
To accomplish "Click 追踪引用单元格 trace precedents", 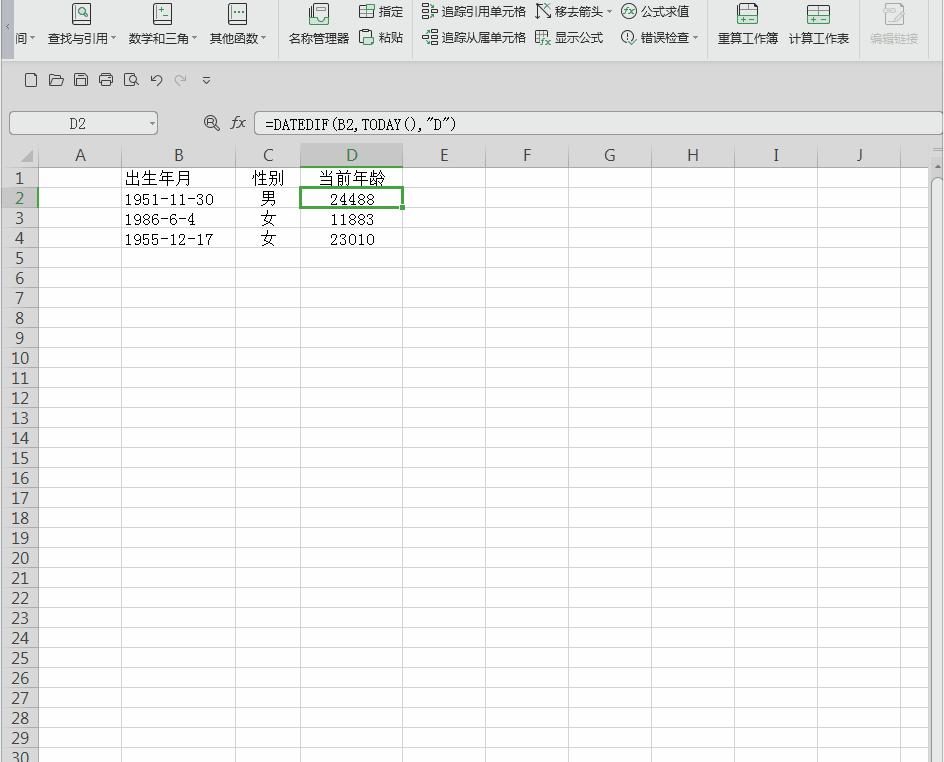I will tap(474, 11).
